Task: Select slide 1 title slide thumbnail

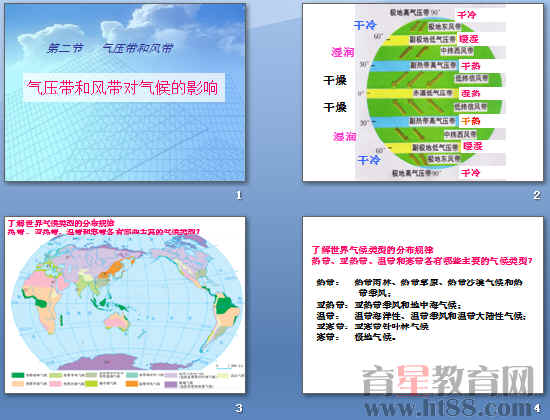Action: click(x=125, y=92)
